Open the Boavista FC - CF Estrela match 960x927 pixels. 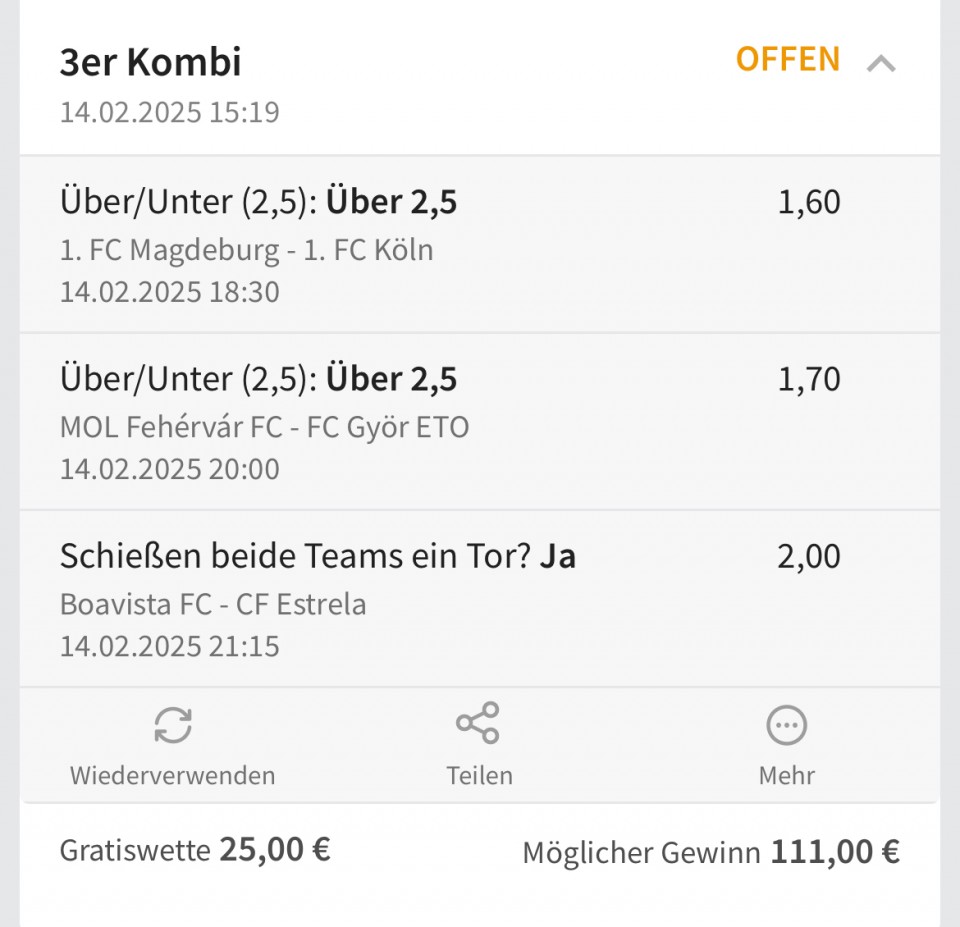click(213, 604)
